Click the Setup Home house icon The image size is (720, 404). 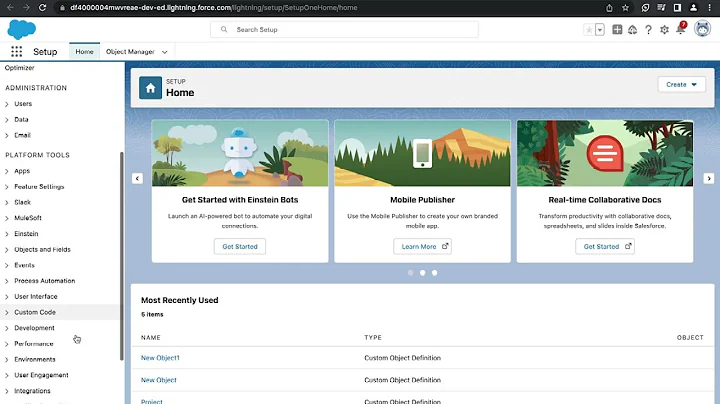click(151, 88)
